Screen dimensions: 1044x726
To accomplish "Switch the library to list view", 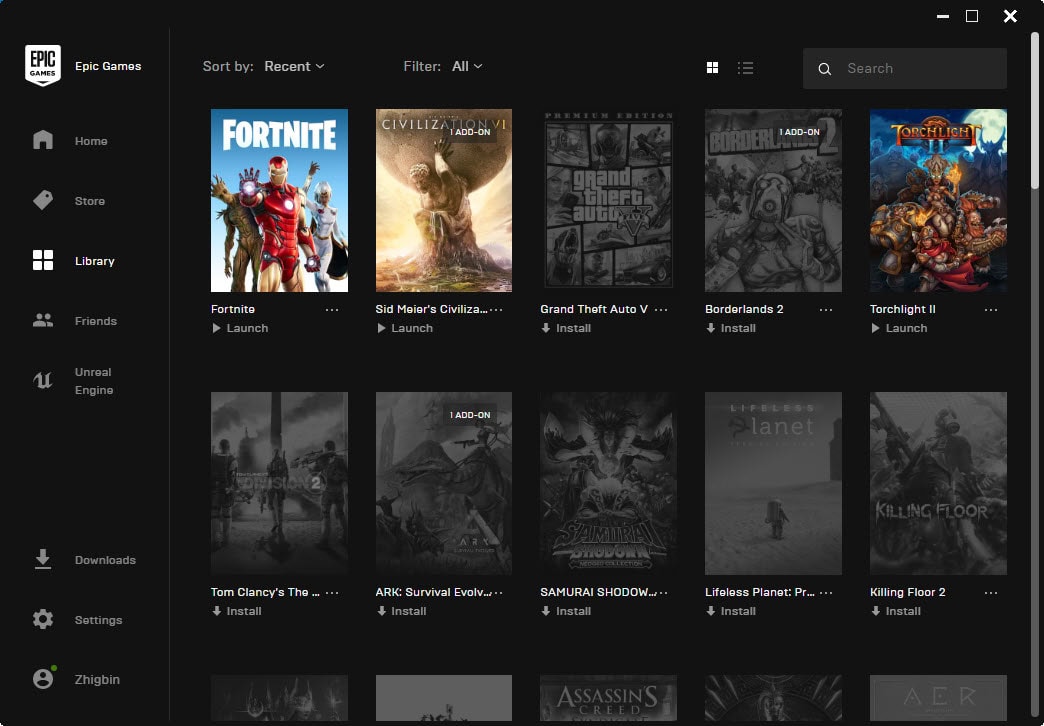I will pyautogui.click(x=745, y=67).
